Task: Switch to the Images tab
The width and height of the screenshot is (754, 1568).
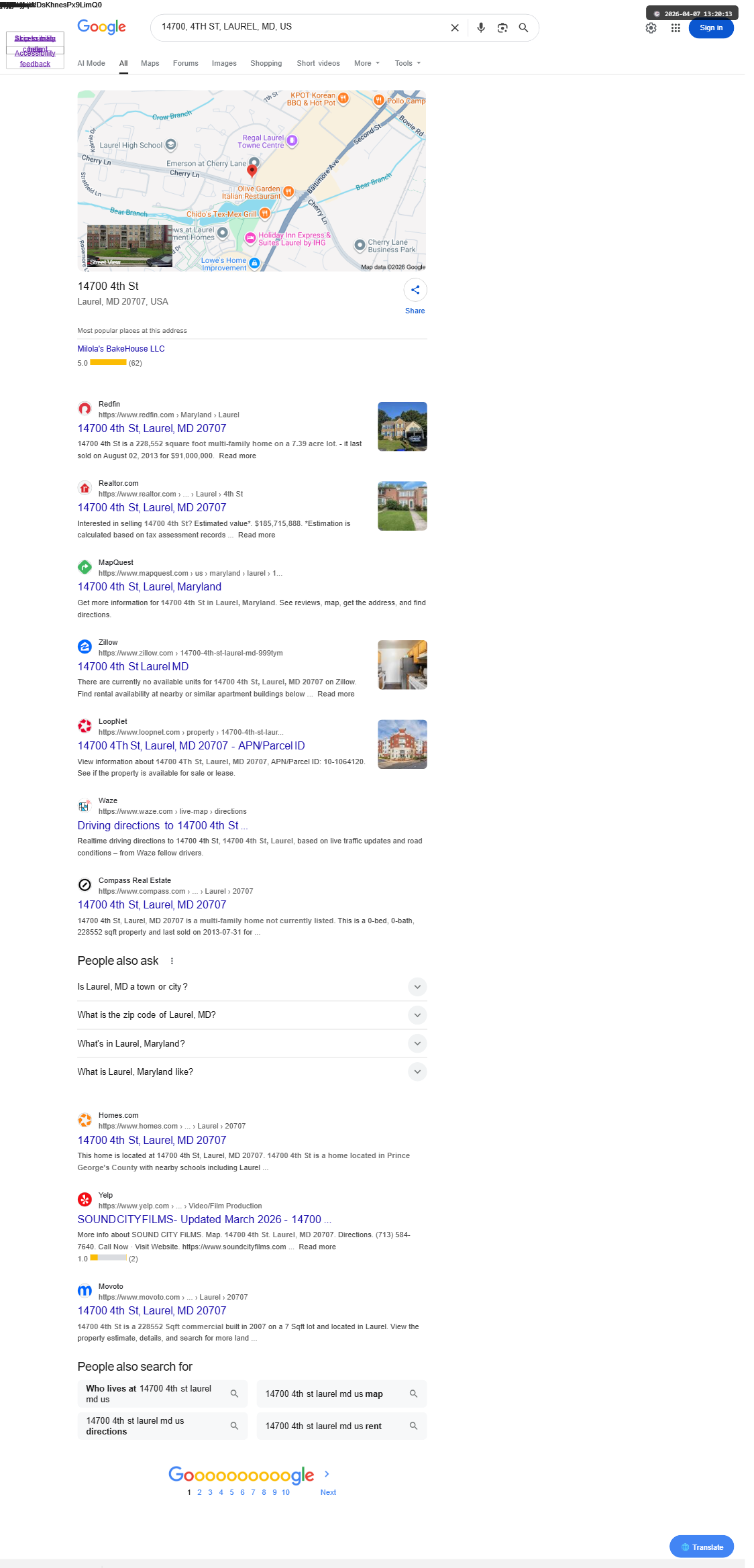Action: click(x=224, y=63)
